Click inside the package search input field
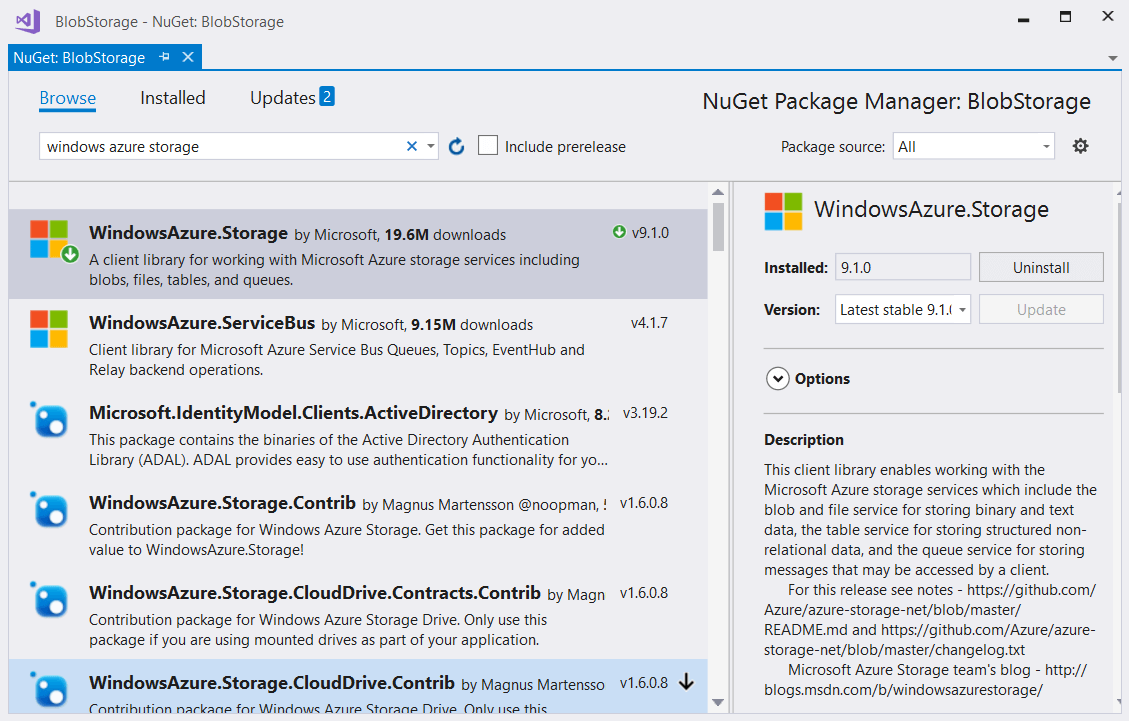The image size is (1129, 721). click(x=220, y=145)
